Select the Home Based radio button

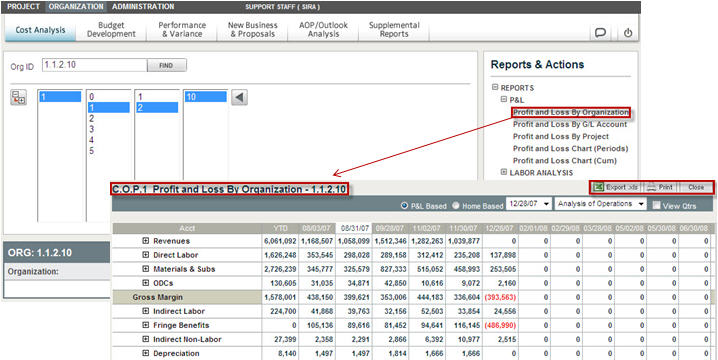tap(456, 206)
